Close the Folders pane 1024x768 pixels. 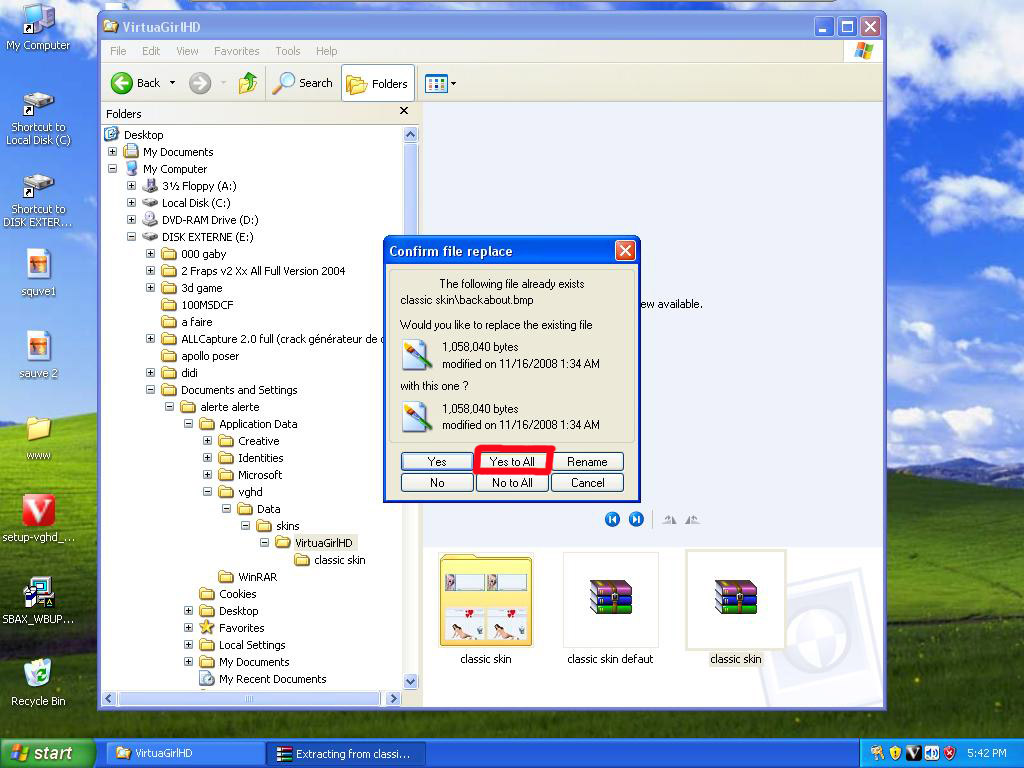pos(404,111)
